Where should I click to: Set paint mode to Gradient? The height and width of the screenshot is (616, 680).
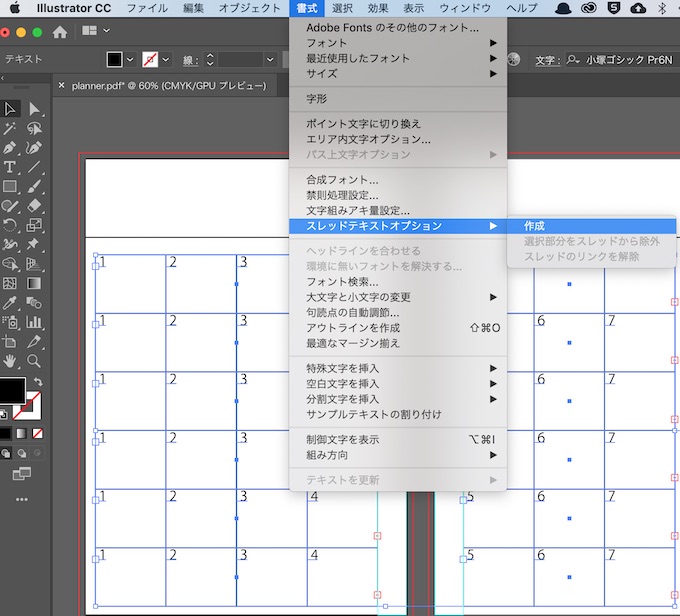coord(21,433)
